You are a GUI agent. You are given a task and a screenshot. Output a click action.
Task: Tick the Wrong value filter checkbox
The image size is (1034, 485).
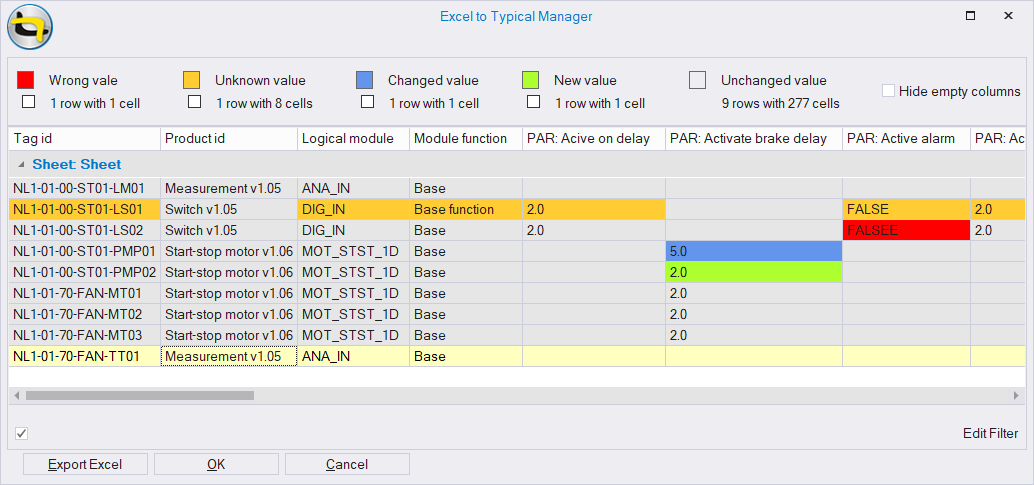coord(28,102)
